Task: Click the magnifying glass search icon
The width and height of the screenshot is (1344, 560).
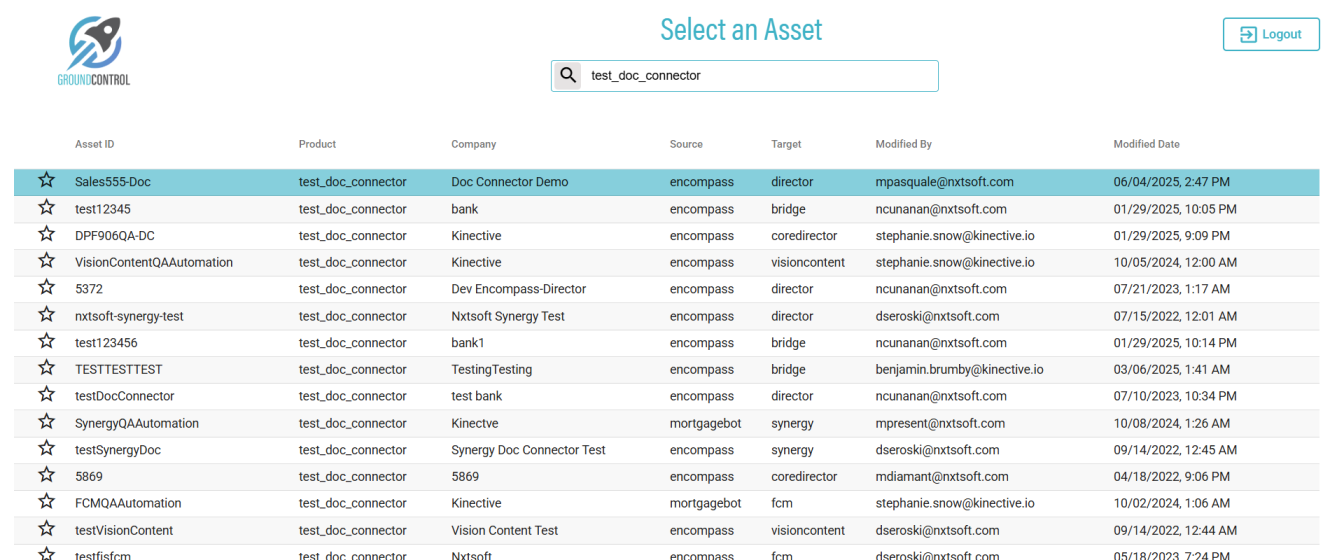Action: pyautogui.click(x=568, y=75)
